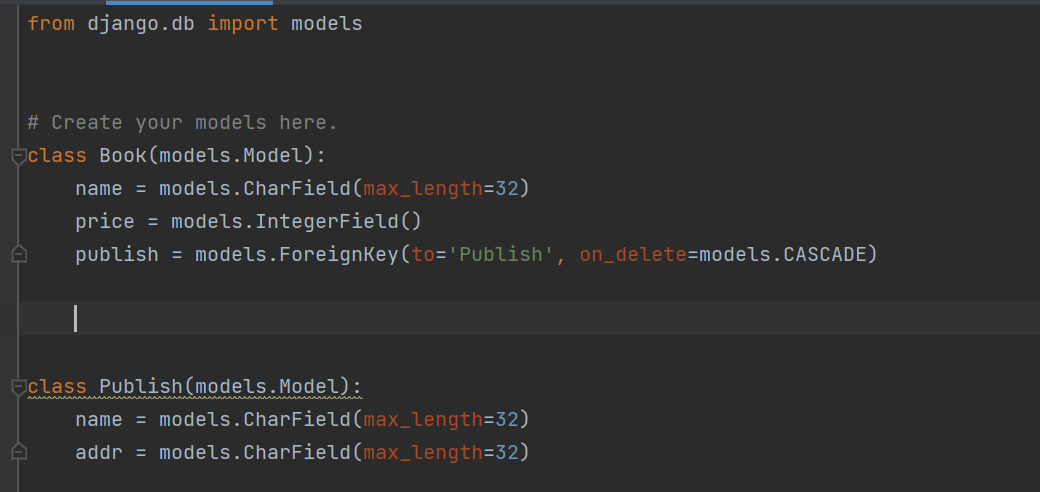Click the publish variable in Book class
Image resolution: width=1040 pixels, height=492 pixels.
coord(117,255)
